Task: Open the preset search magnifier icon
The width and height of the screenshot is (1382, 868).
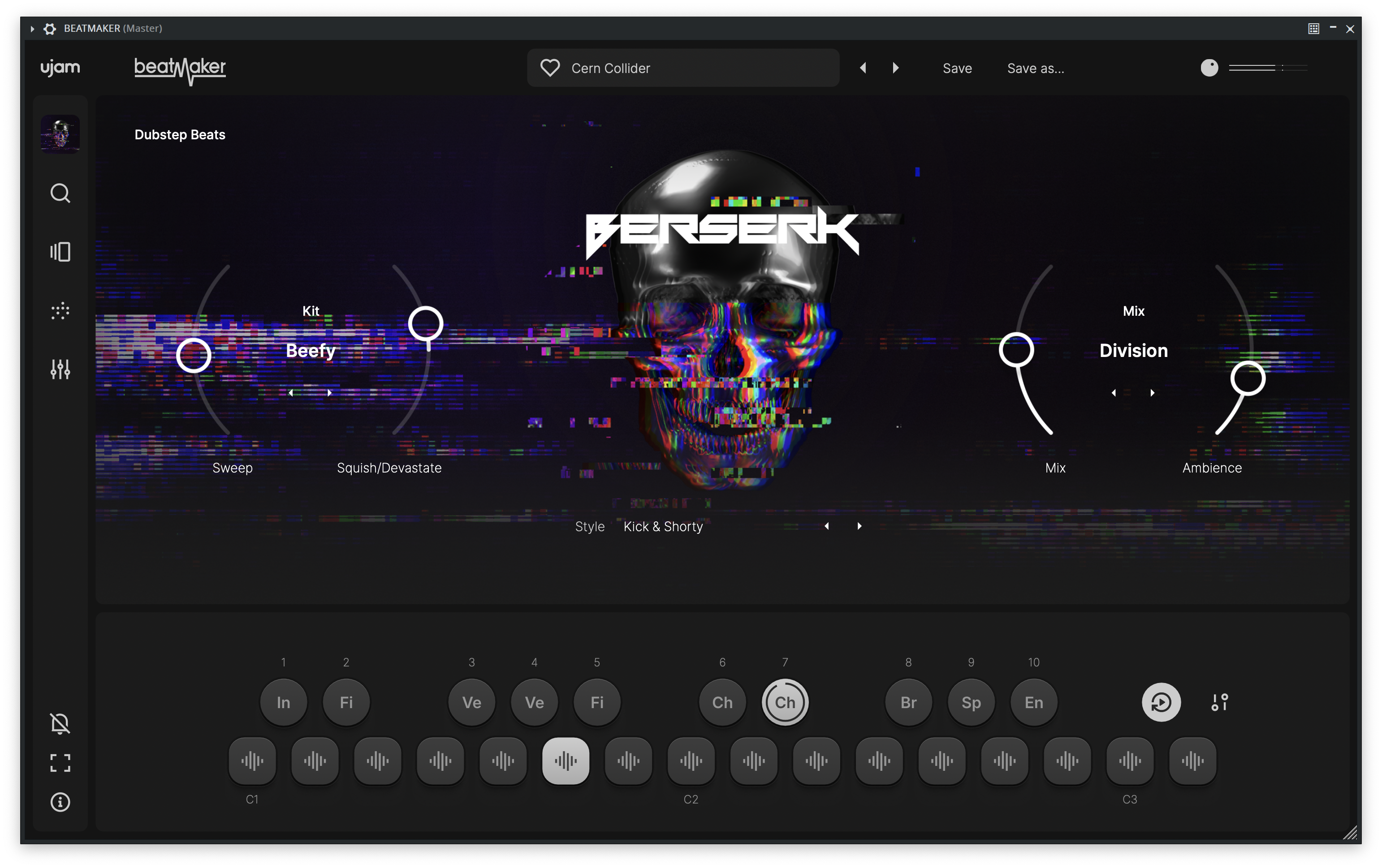Action: [x=60, y=193]
